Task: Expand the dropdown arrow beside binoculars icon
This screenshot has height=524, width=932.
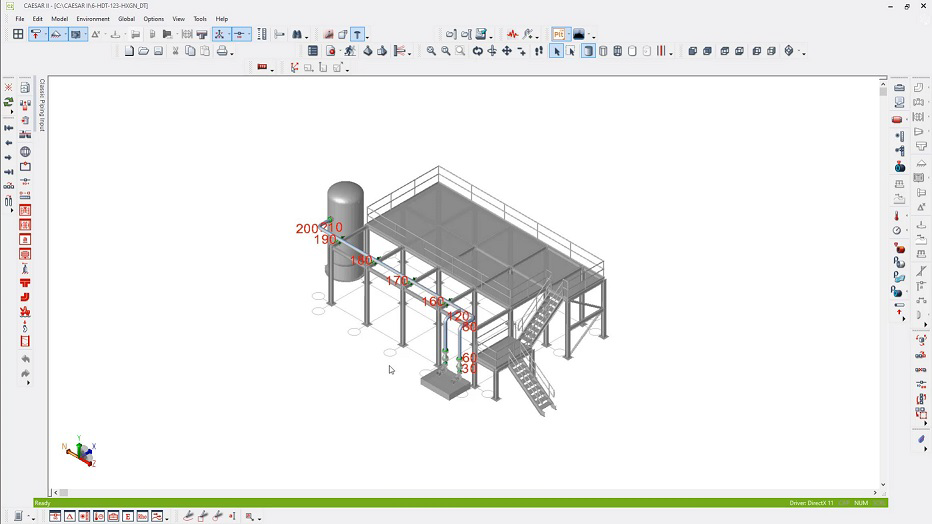Action: pos(308,36)
